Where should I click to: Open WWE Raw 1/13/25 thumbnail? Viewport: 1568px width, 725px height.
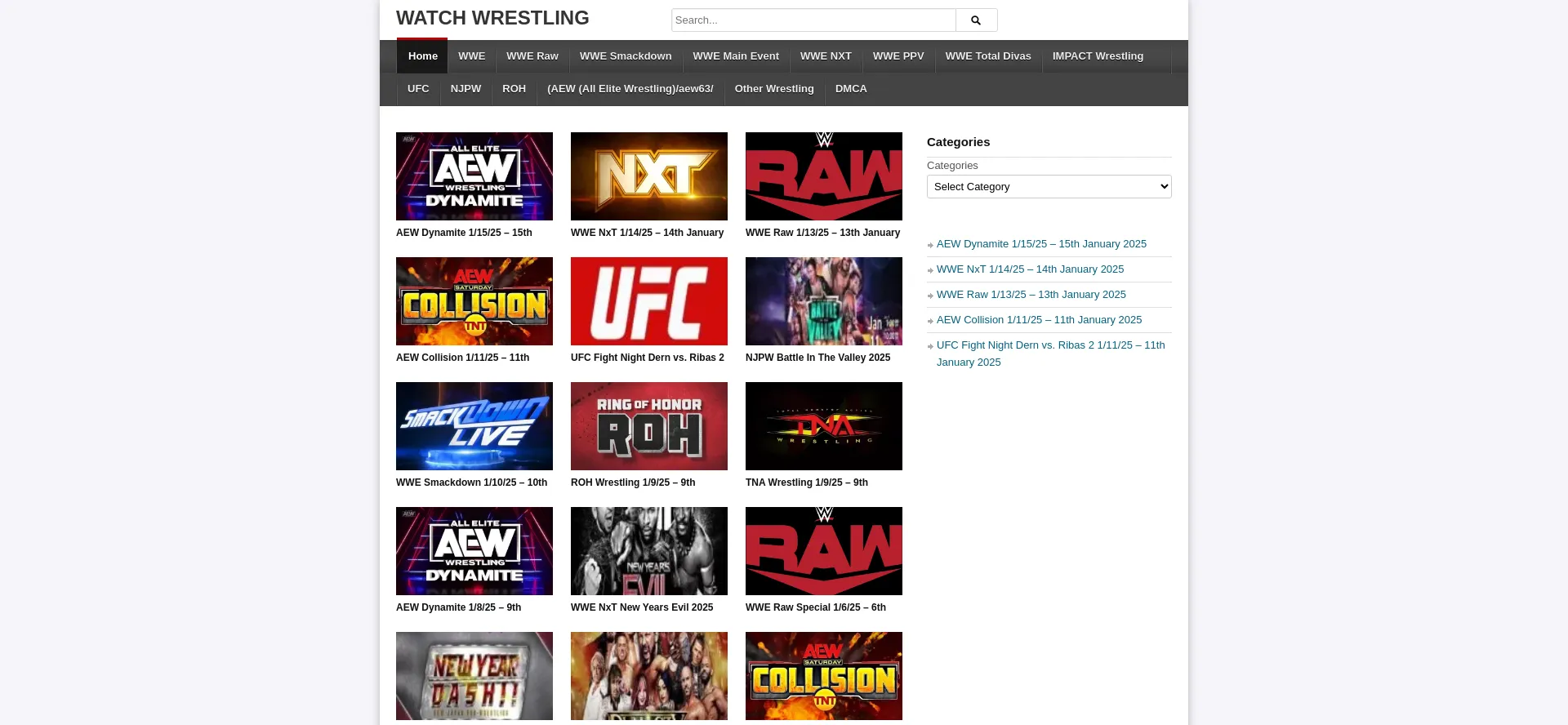(824, 176)
